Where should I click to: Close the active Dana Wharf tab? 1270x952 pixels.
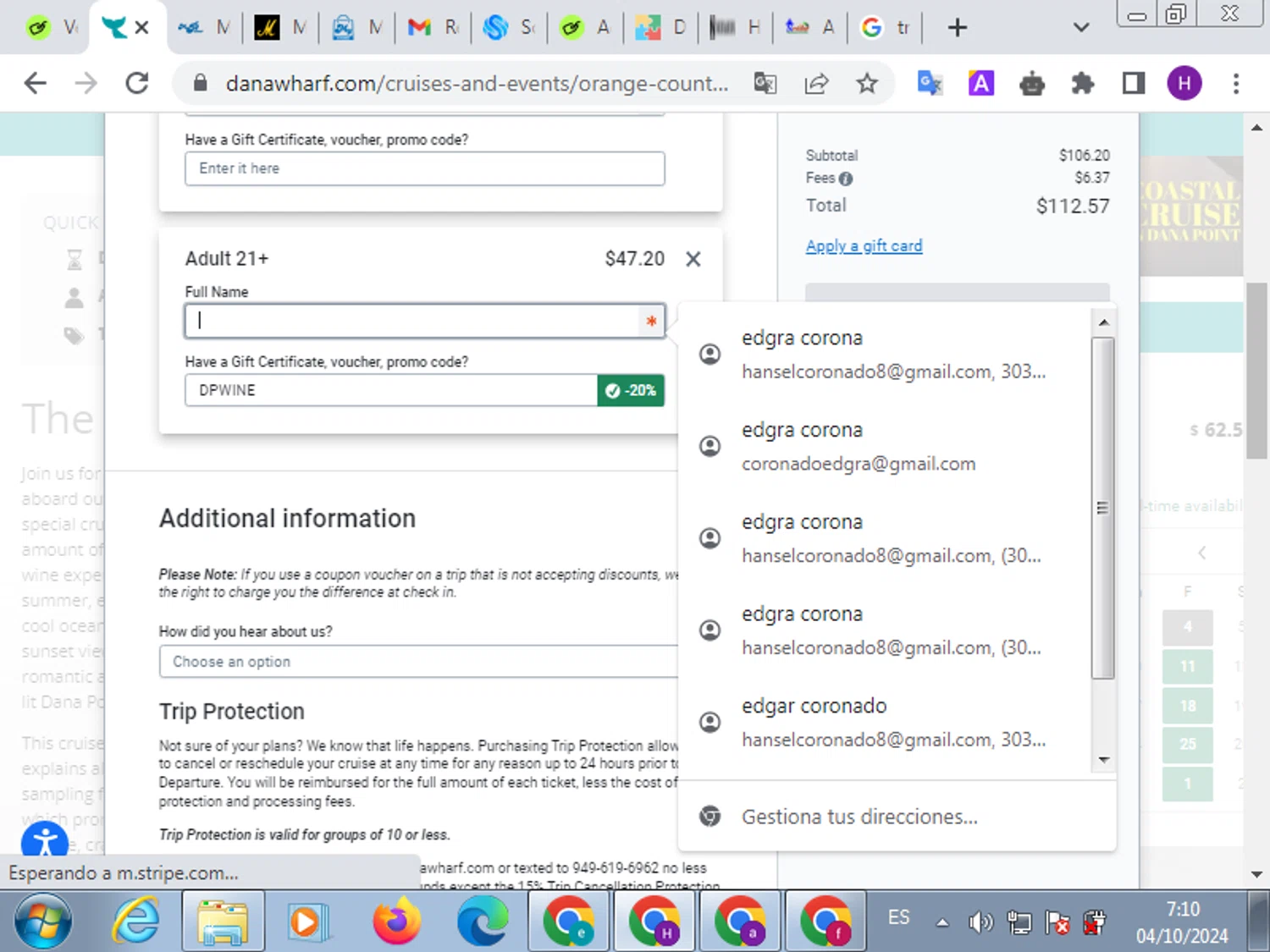142,28
